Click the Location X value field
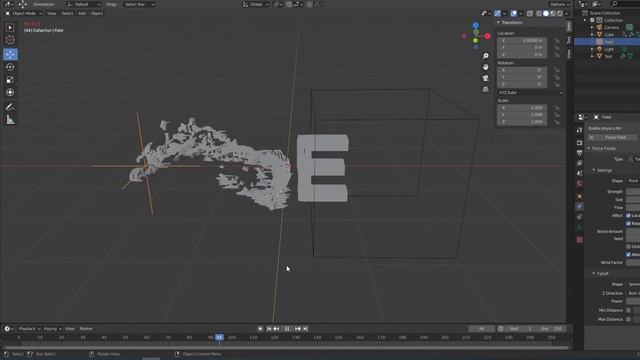 click(x=522, y=41)
